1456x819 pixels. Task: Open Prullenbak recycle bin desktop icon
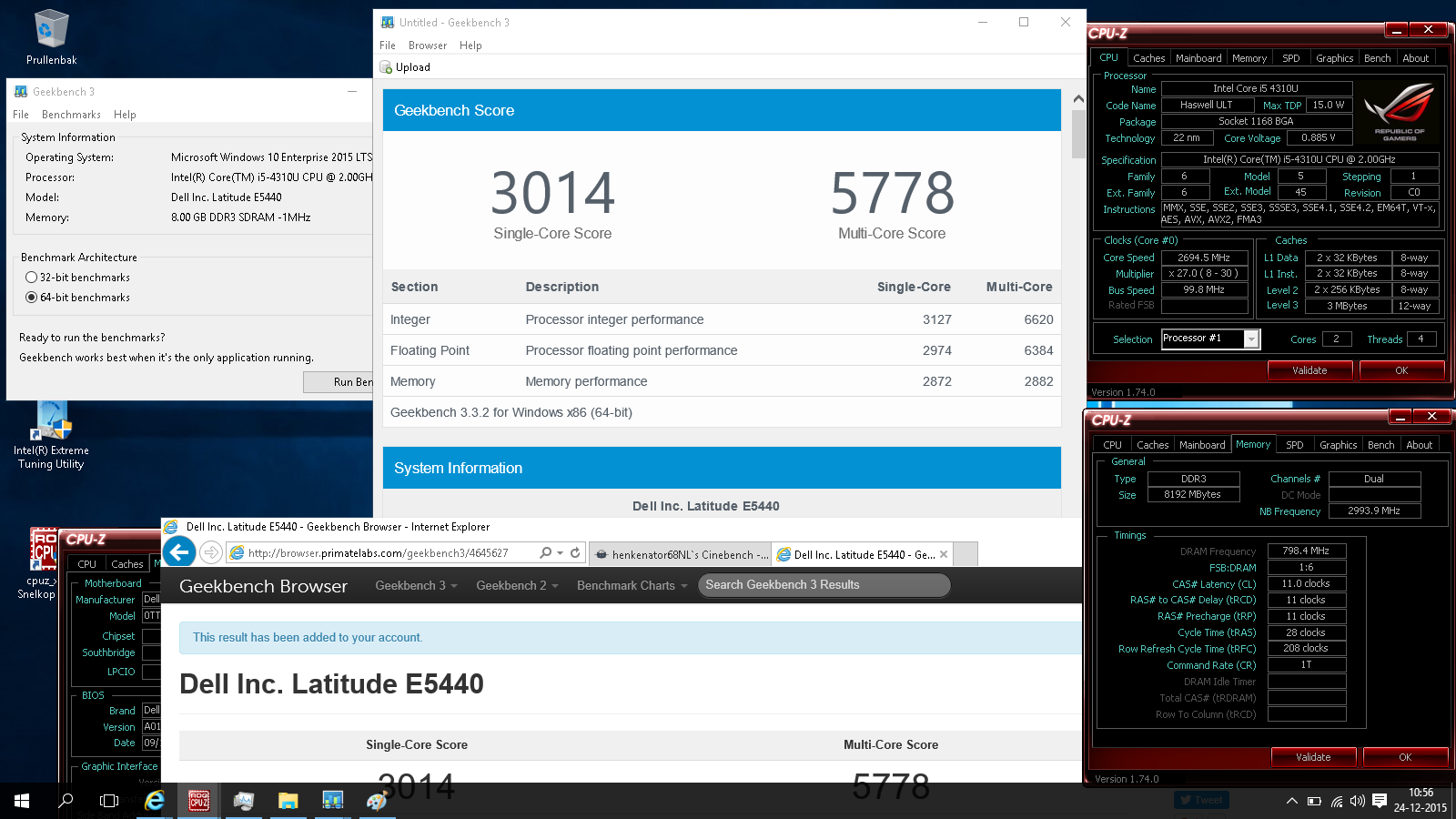(x=51, y=37)
